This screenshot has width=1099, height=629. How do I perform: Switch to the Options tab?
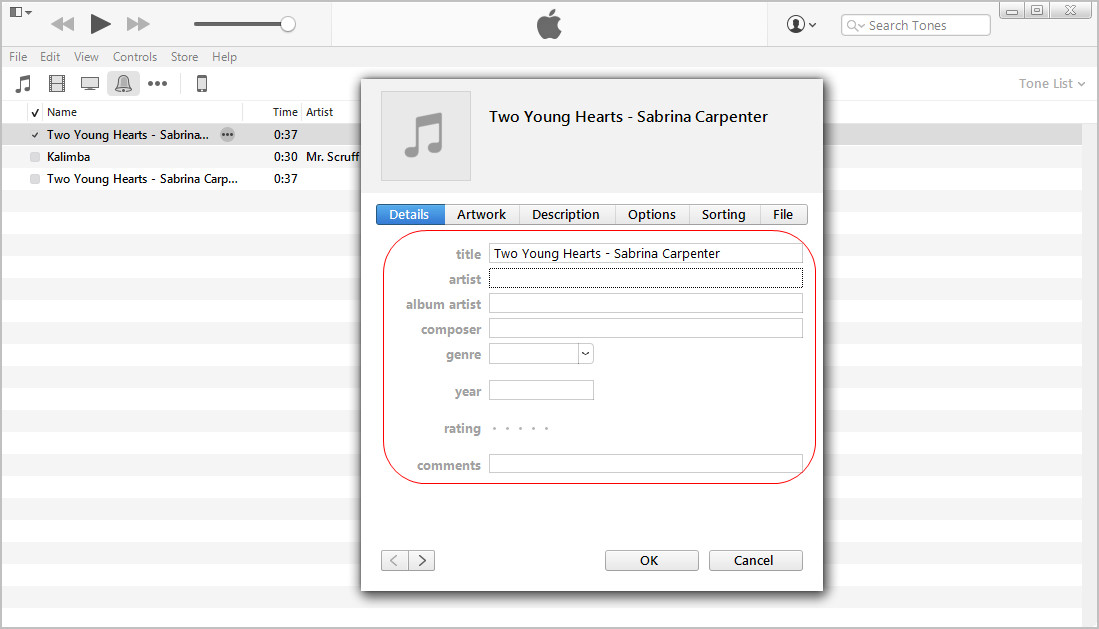[652, 215]
